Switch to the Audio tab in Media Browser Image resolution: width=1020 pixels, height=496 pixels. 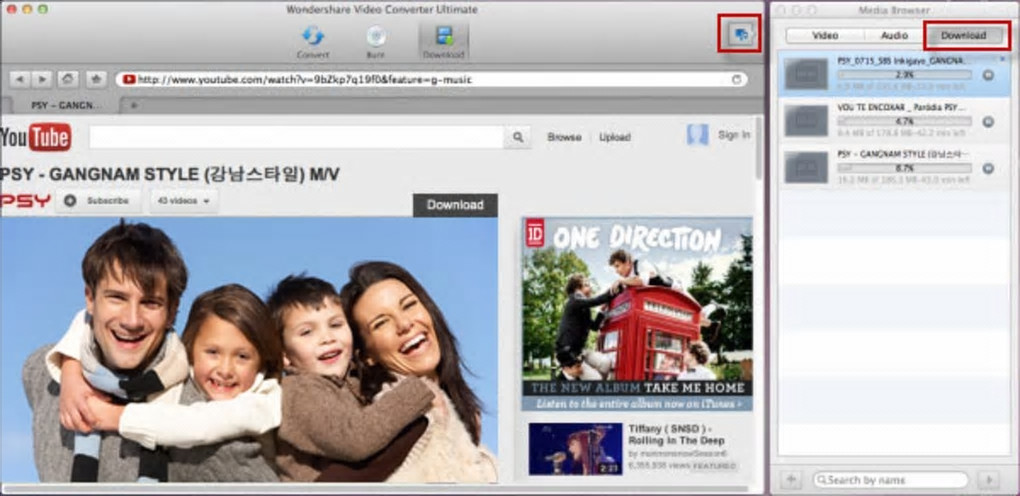[x=894, y=35]
